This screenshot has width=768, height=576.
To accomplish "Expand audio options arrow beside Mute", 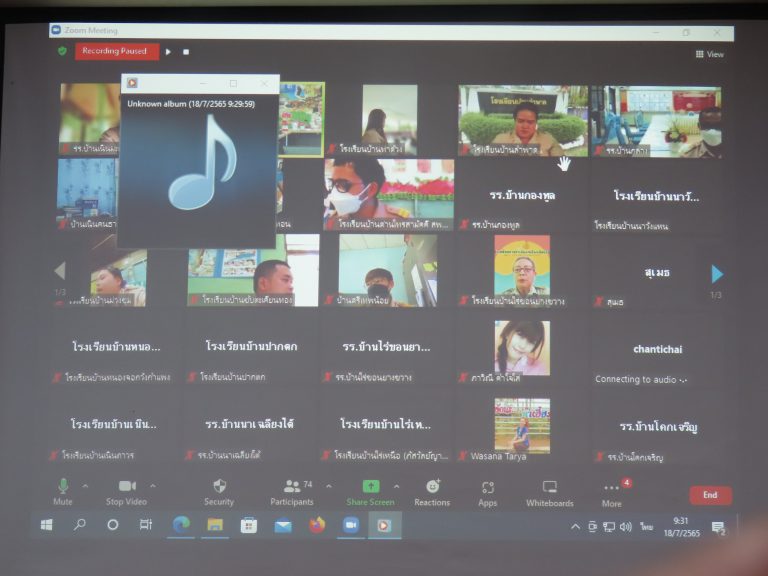I will click(85, 486).
